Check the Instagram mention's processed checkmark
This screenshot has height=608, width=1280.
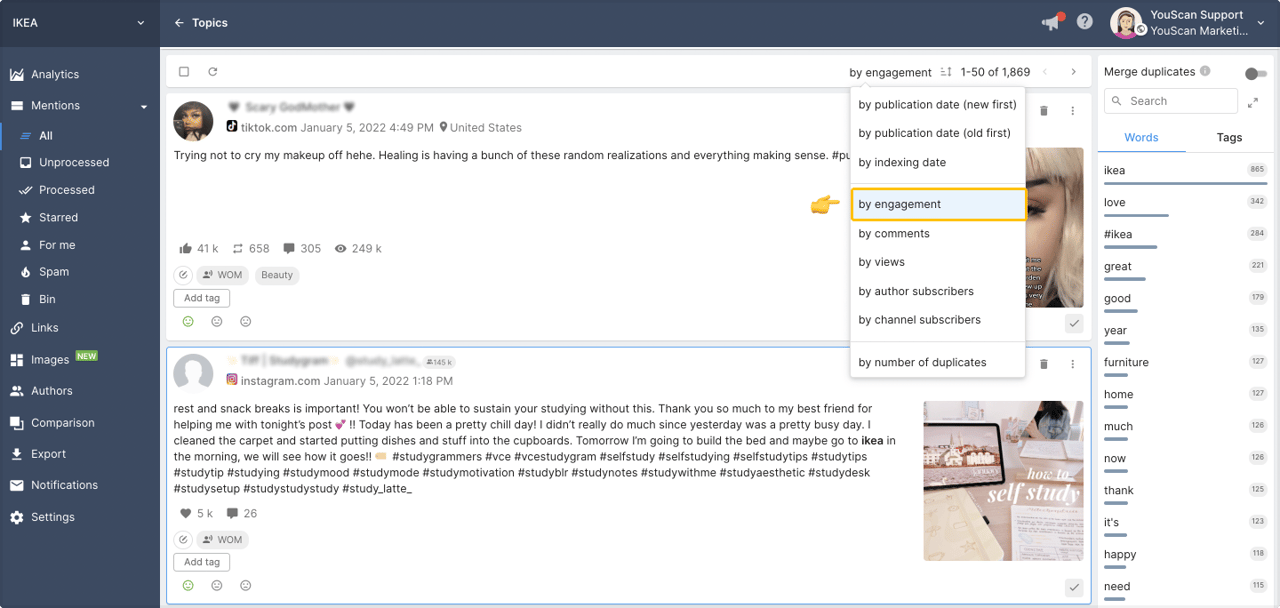1074,588
